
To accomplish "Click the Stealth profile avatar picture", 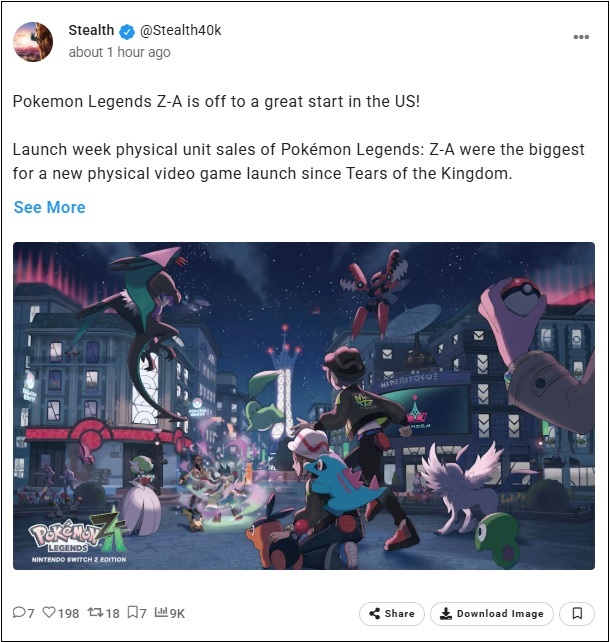I will point(33,42).
